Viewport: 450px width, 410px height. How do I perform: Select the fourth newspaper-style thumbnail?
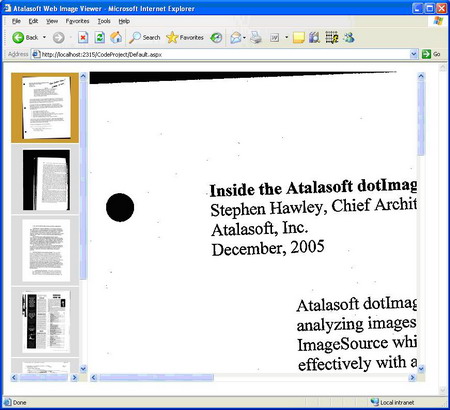tap(46, 322)
